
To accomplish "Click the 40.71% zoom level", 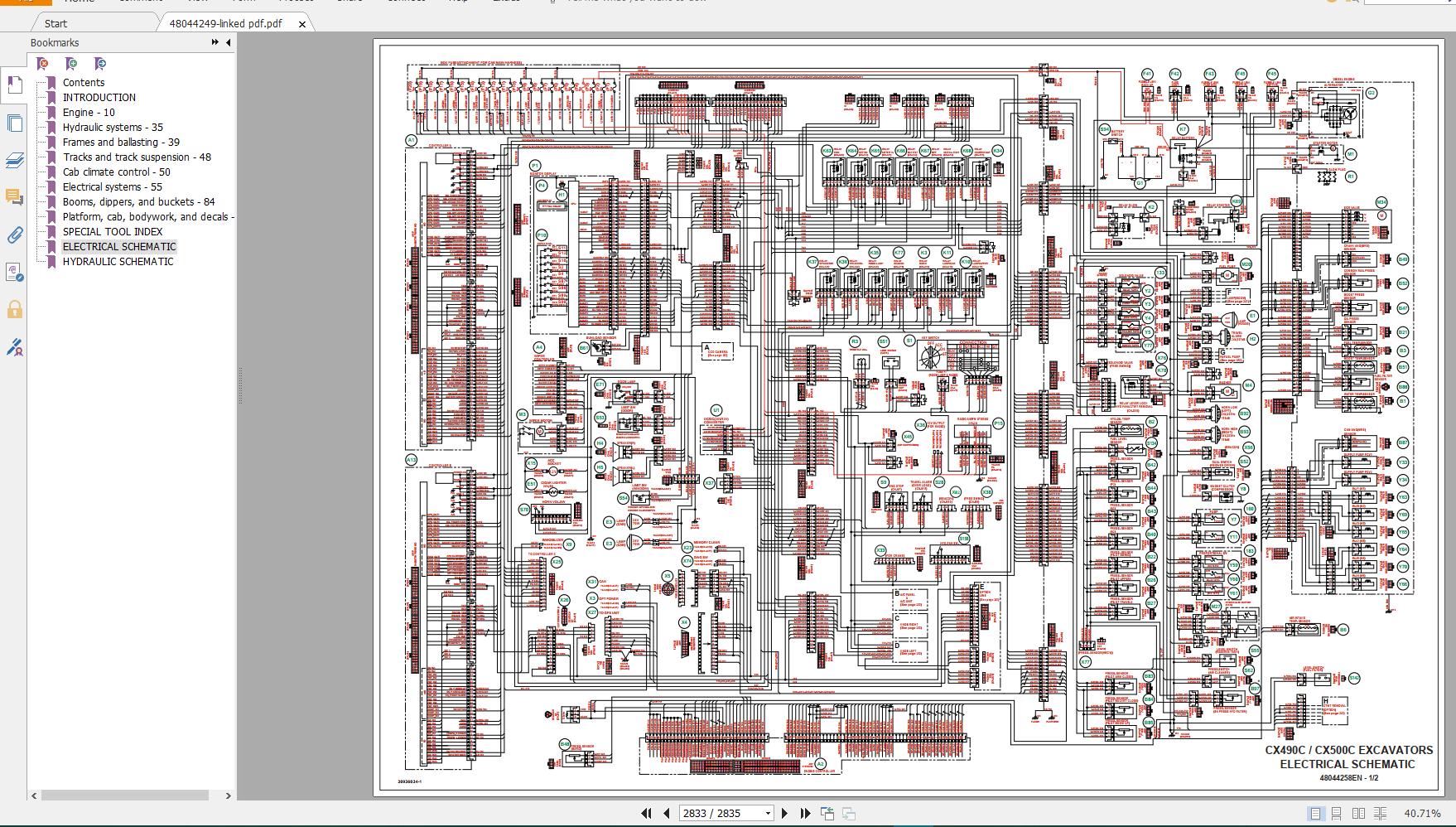I will [x=1422, y=814].
